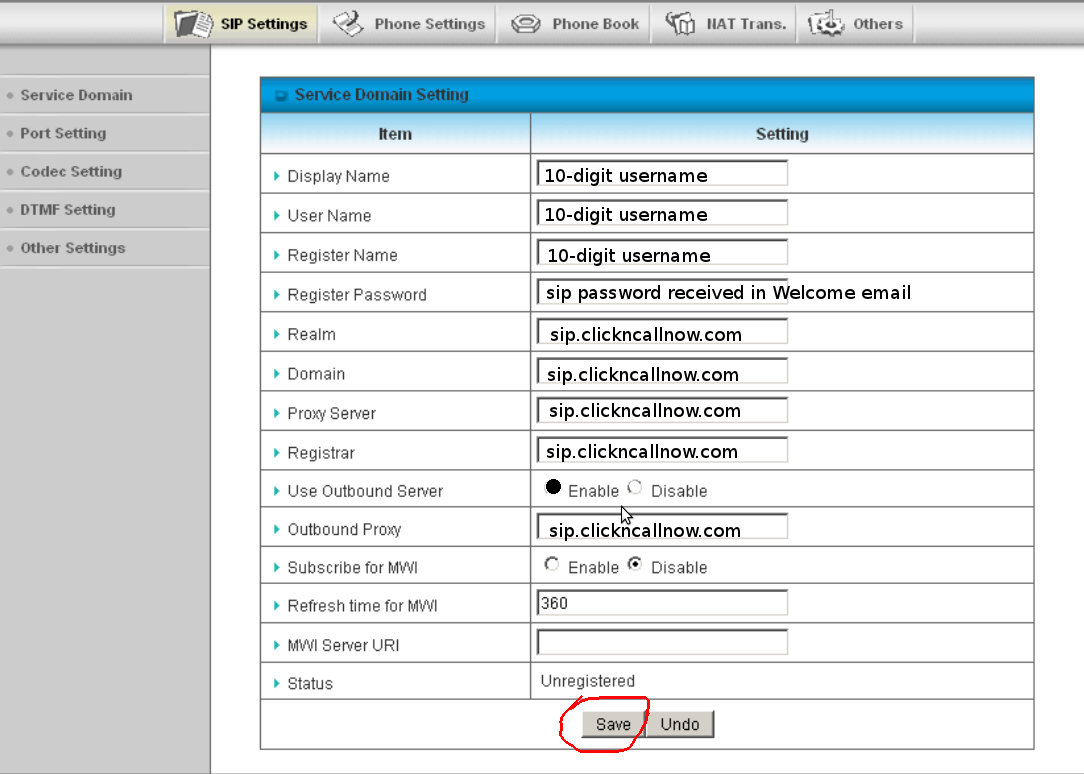Click arrow icon beside Proxy Server
The height and width of the screenshot is (774, 1084).
[x=277, y=413]
